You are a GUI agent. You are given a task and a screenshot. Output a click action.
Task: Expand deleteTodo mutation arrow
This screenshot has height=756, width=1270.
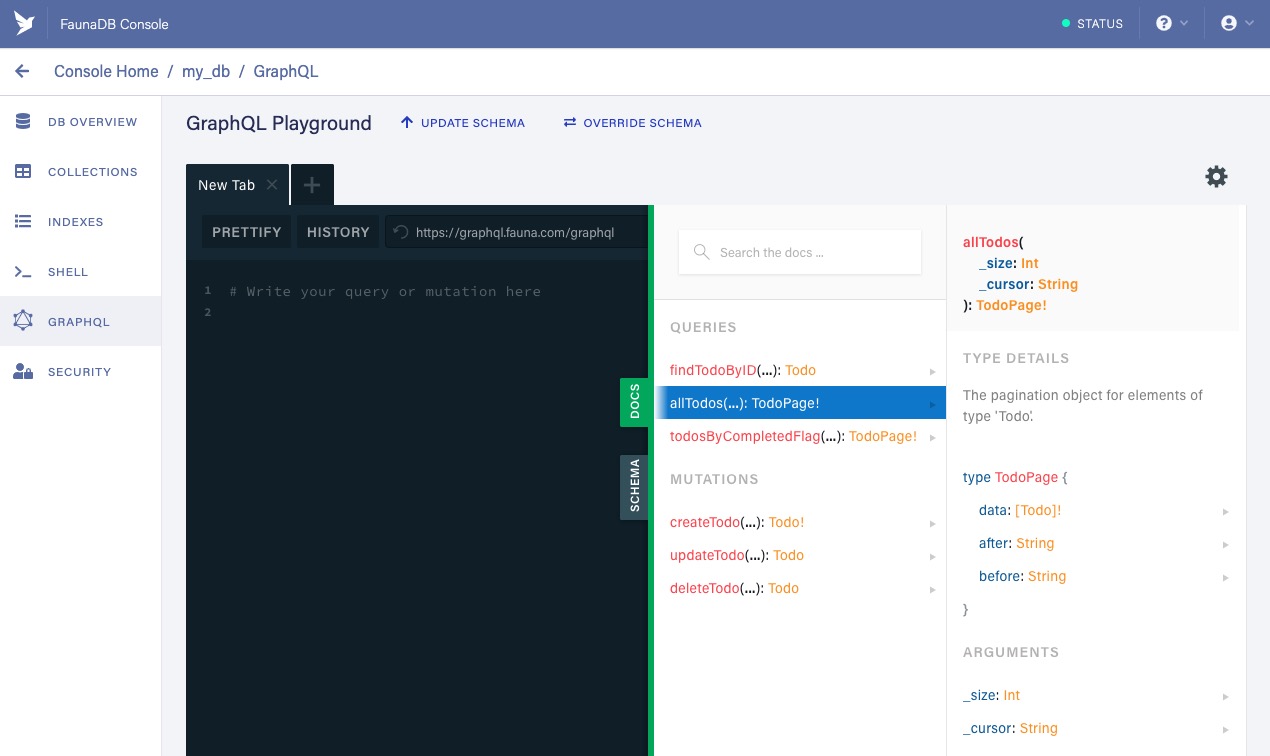932,589
